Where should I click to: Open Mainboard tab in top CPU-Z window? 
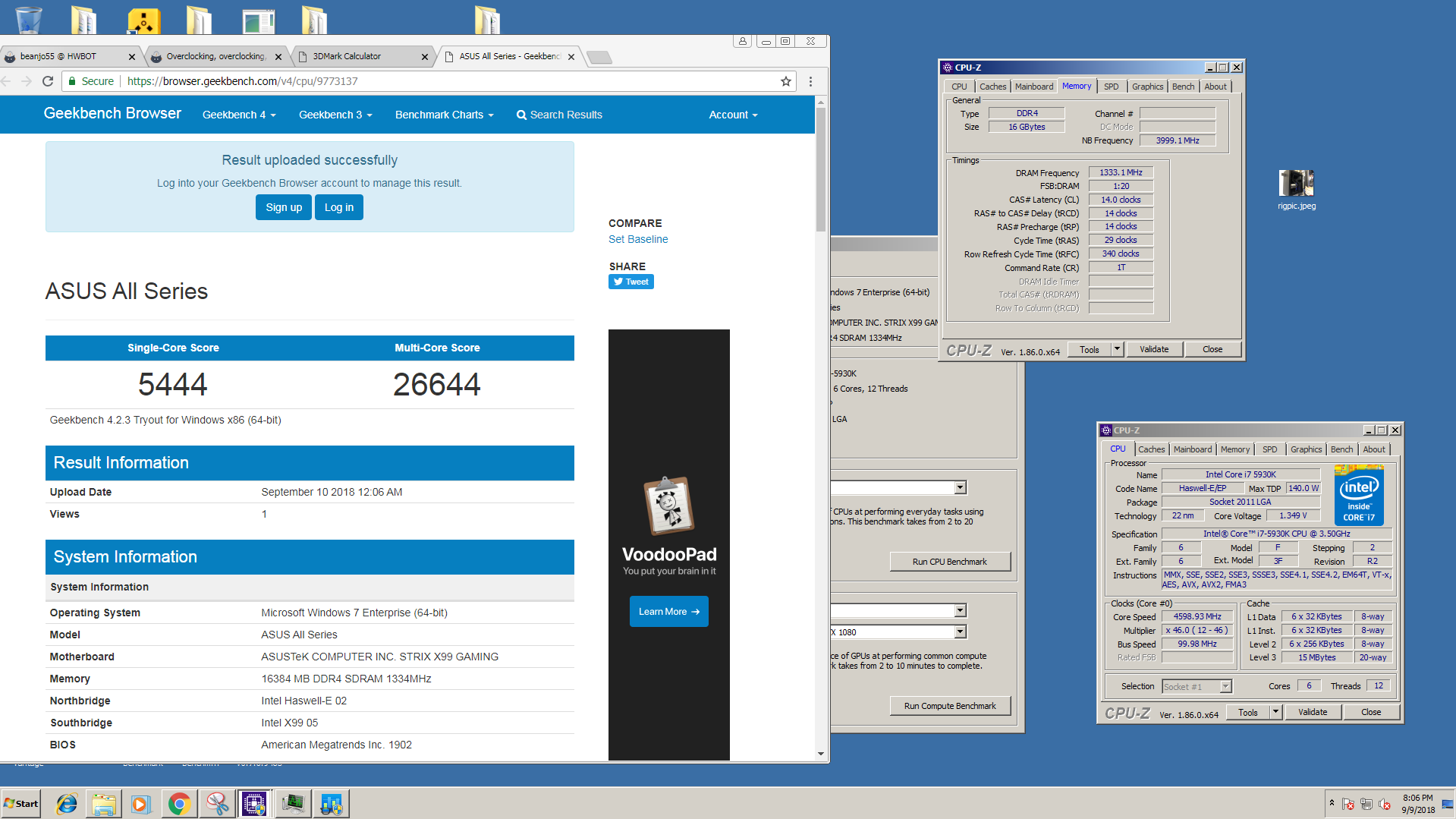(x=1034, y=87)
